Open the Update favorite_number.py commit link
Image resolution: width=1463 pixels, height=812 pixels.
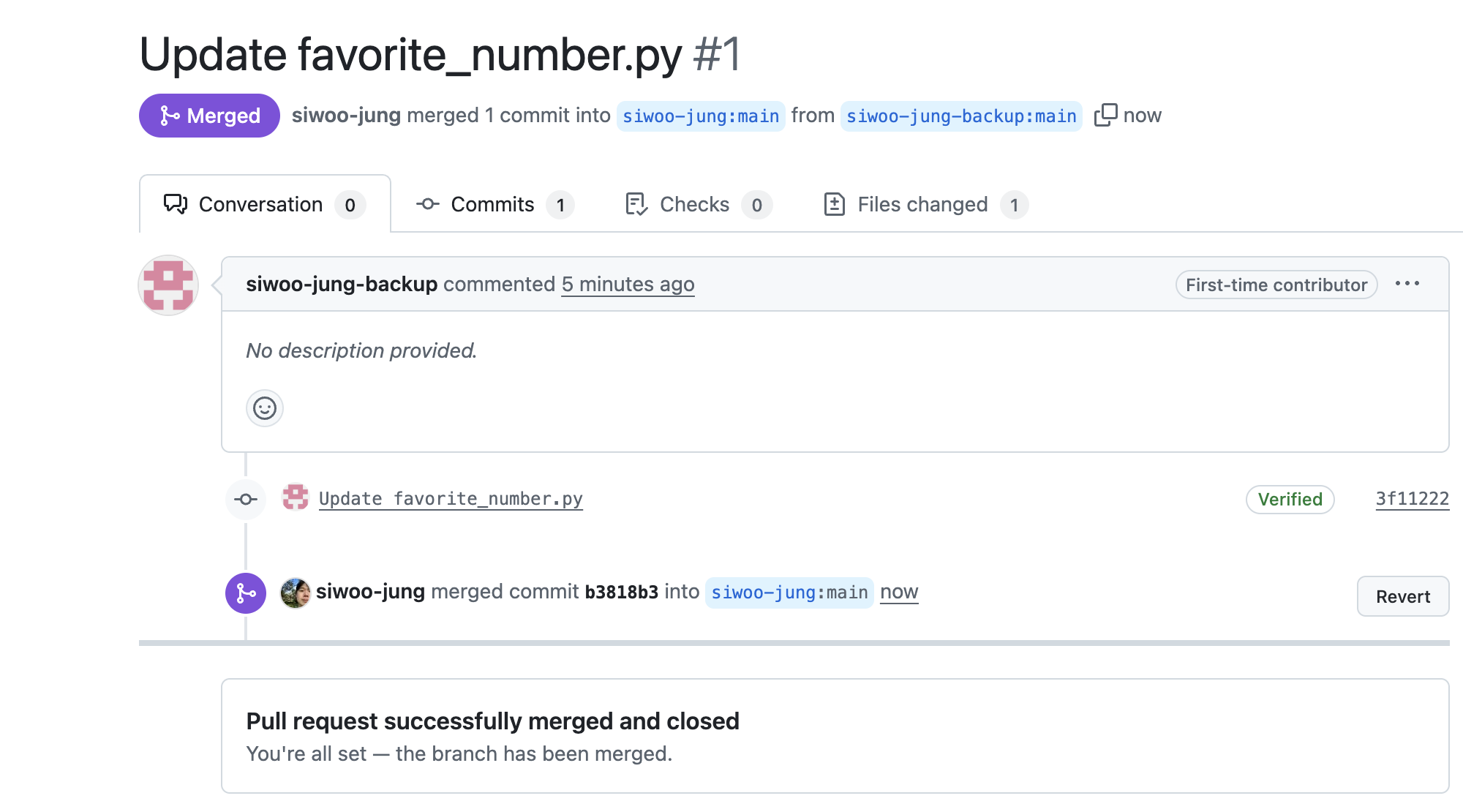(451, 499)
